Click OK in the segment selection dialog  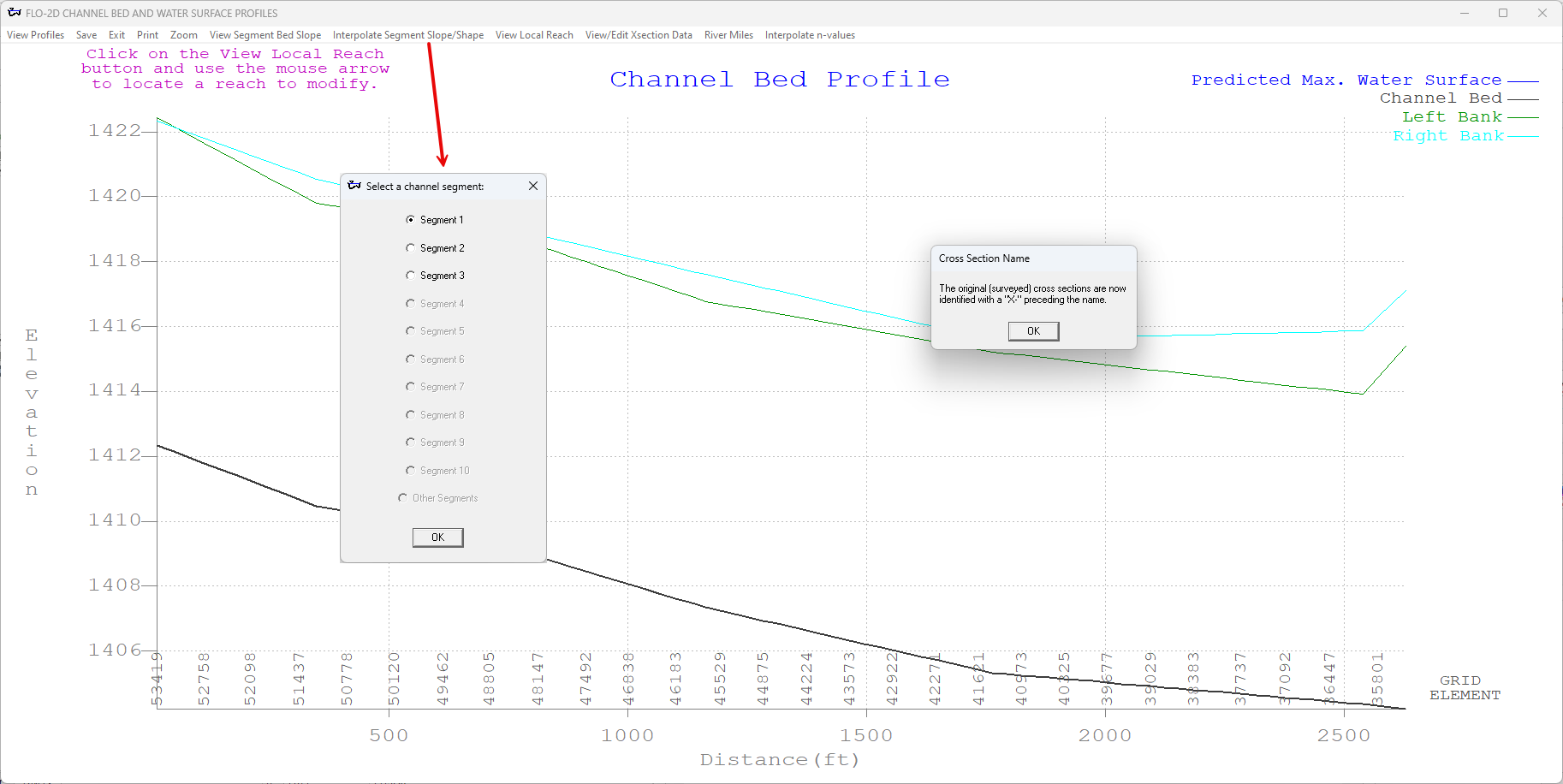(437, 538)
